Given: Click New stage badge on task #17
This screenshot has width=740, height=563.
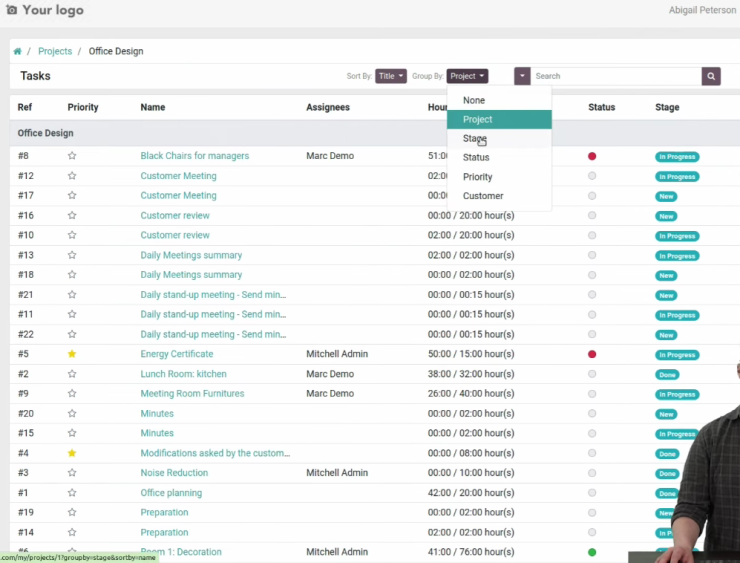Looking at the screenshot, I should (x=666, y=196).
